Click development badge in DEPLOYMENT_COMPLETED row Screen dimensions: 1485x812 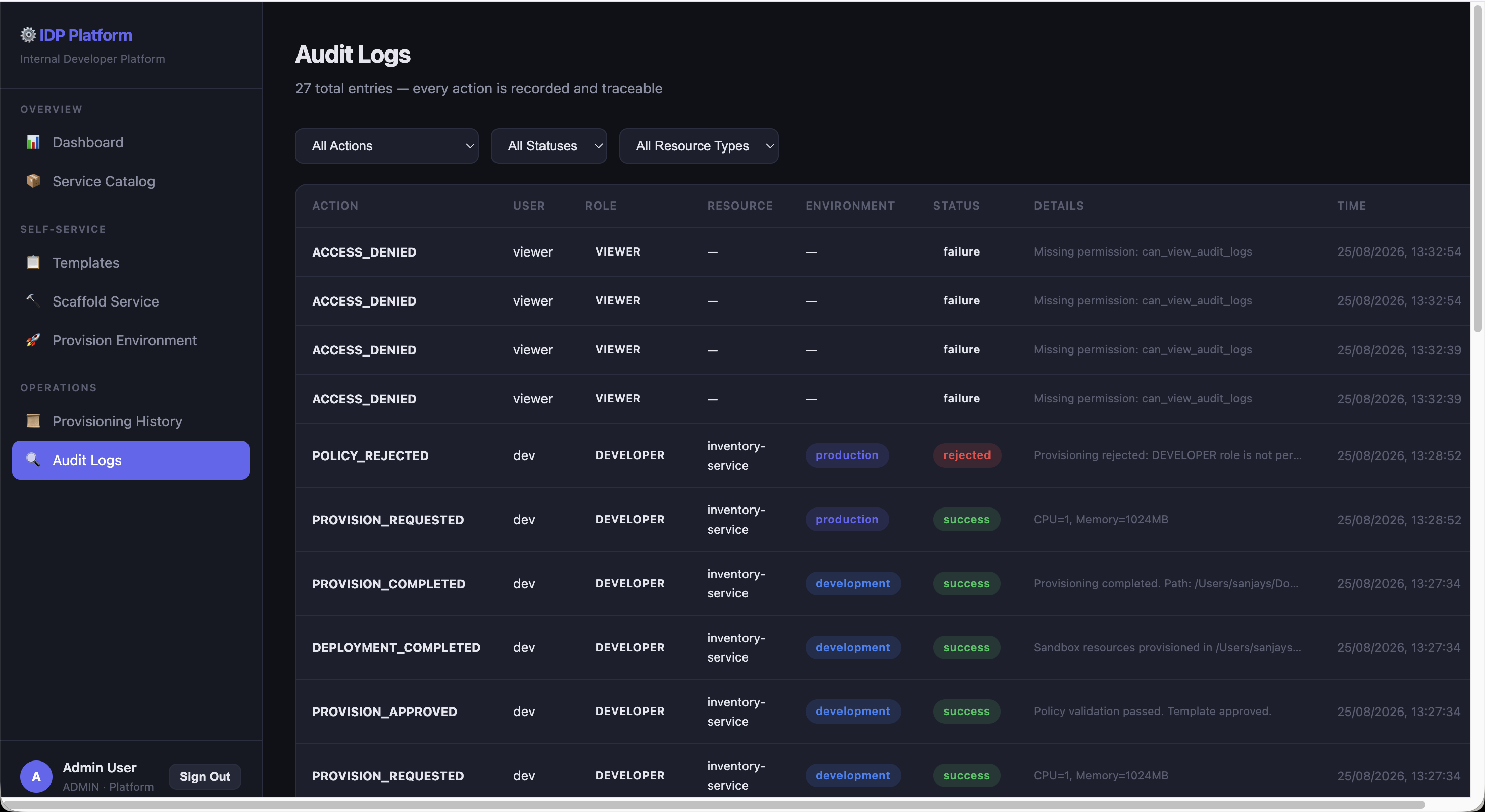(853, 647)
